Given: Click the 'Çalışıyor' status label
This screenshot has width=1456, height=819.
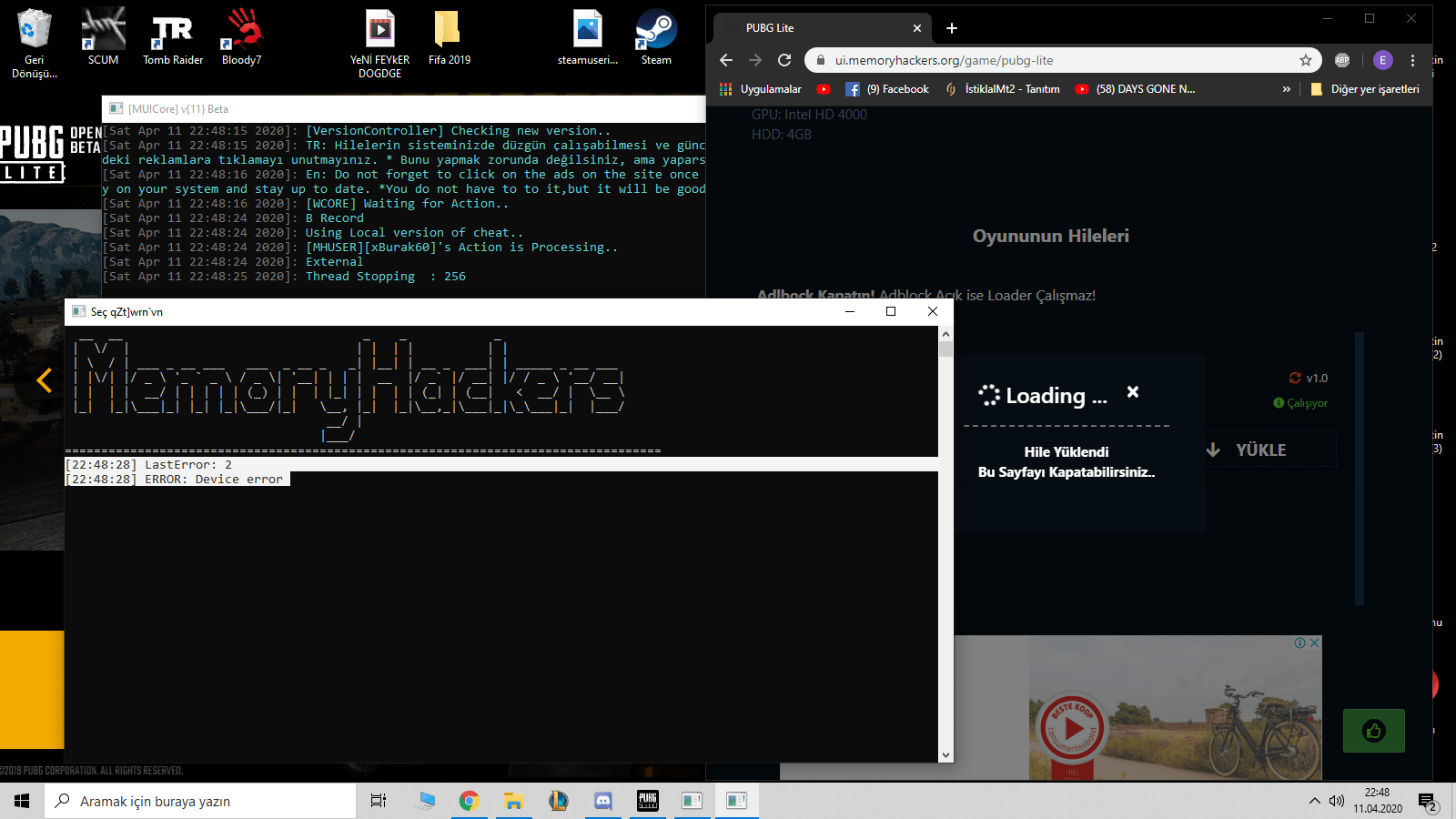Looking at the screenshot, I should tap(1300, 403).
